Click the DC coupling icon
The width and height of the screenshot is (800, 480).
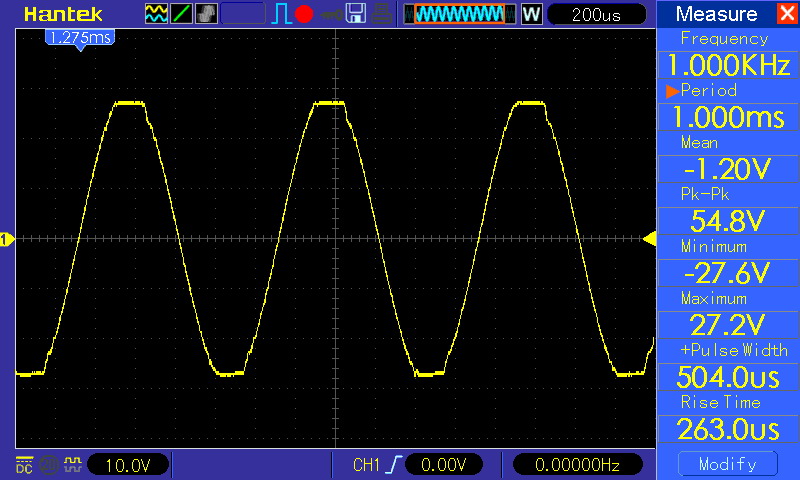(24, 464)
